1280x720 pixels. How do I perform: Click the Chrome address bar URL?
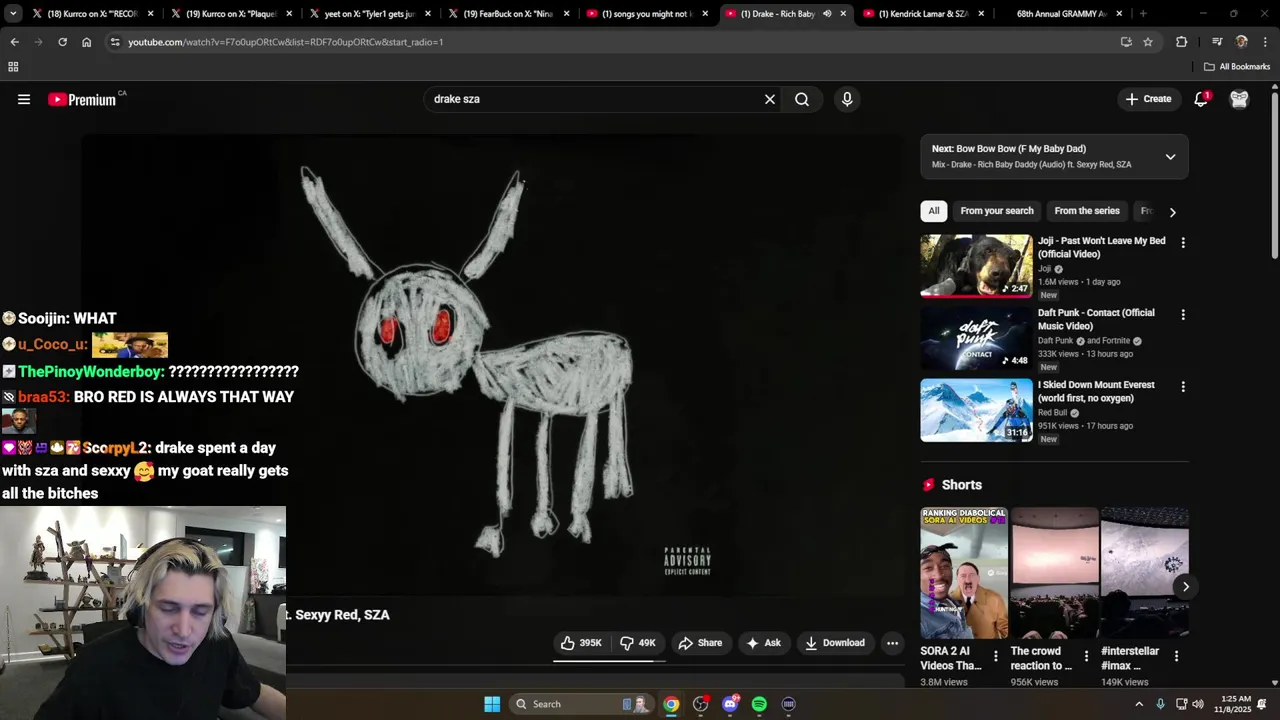[x=285, y=42]
